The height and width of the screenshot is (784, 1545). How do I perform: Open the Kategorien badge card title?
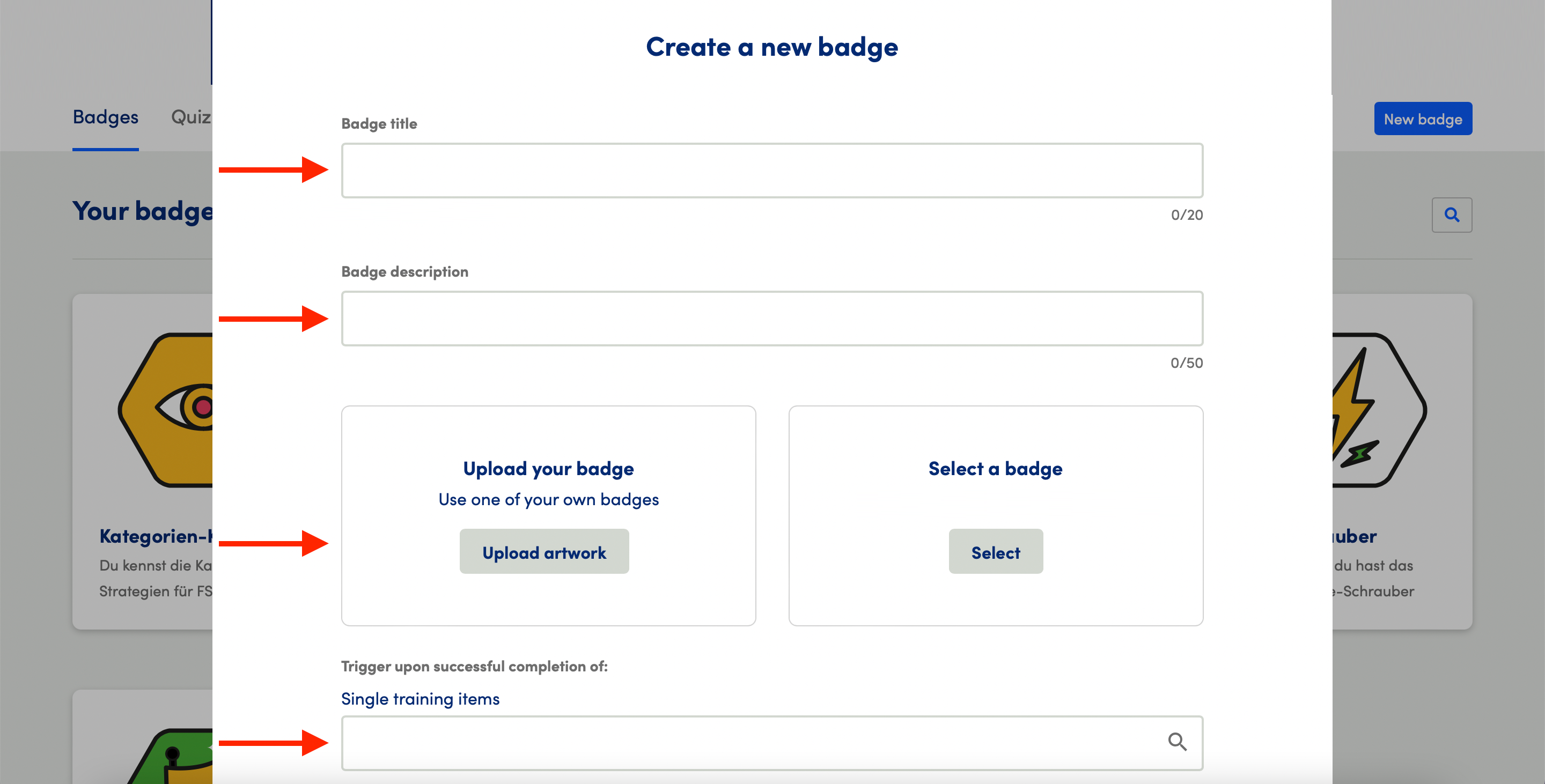156,536
